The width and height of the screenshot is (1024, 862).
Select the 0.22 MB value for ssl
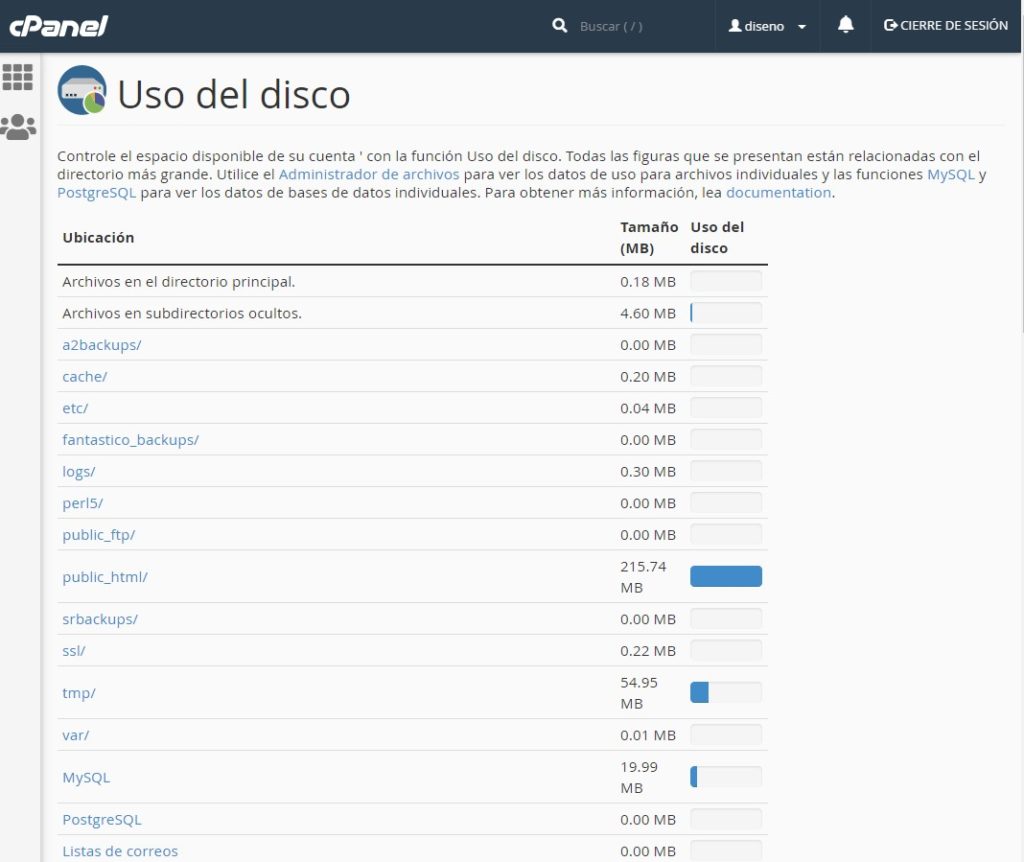click(648, 651)
